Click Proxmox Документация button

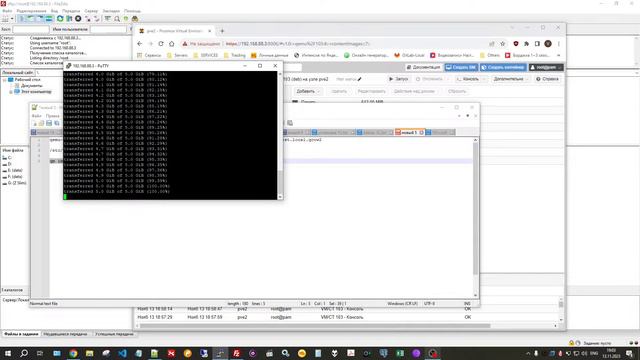click(x=423, y=67)
